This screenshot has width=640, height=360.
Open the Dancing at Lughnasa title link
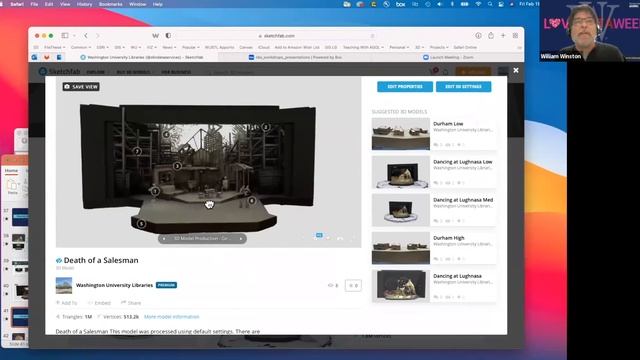tap(457, 276)
